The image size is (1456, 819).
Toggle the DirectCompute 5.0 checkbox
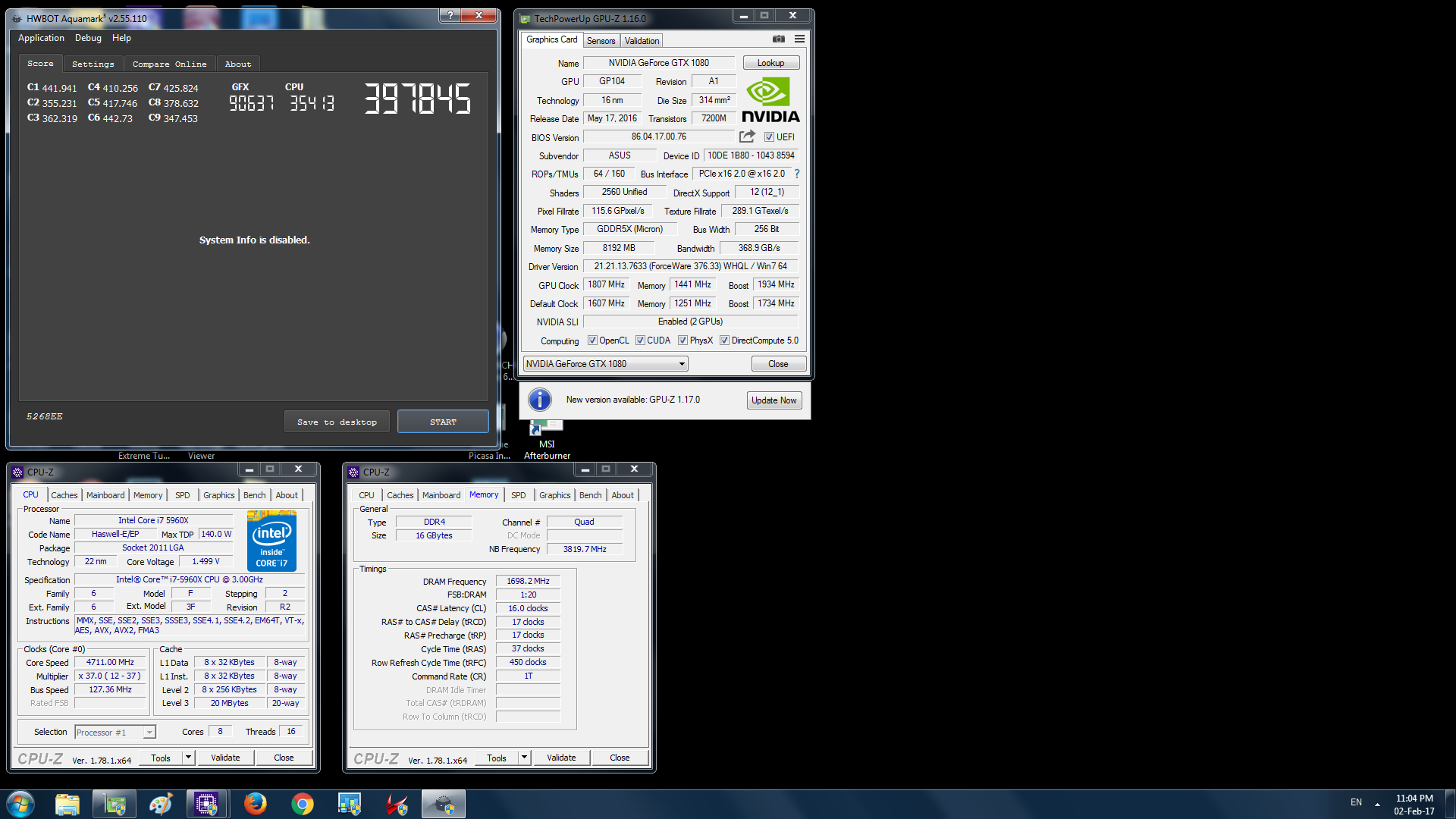(x=724, y=340)
